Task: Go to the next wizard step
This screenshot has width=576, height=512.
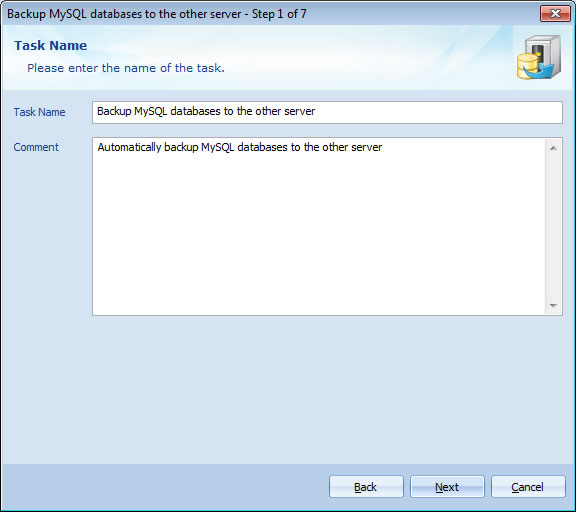Action: click(x=447, y=487)
